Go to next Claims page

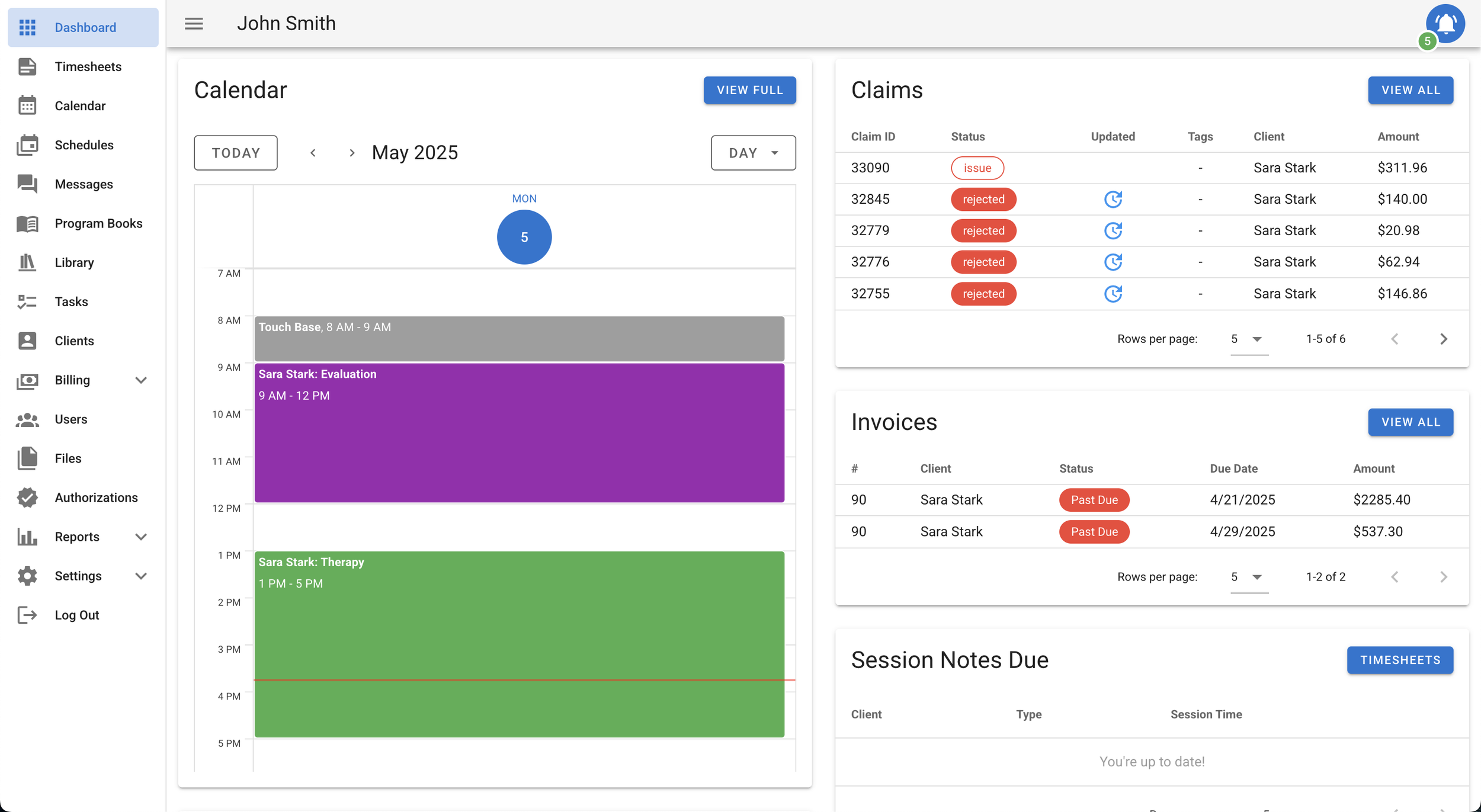coord(1443,339)
